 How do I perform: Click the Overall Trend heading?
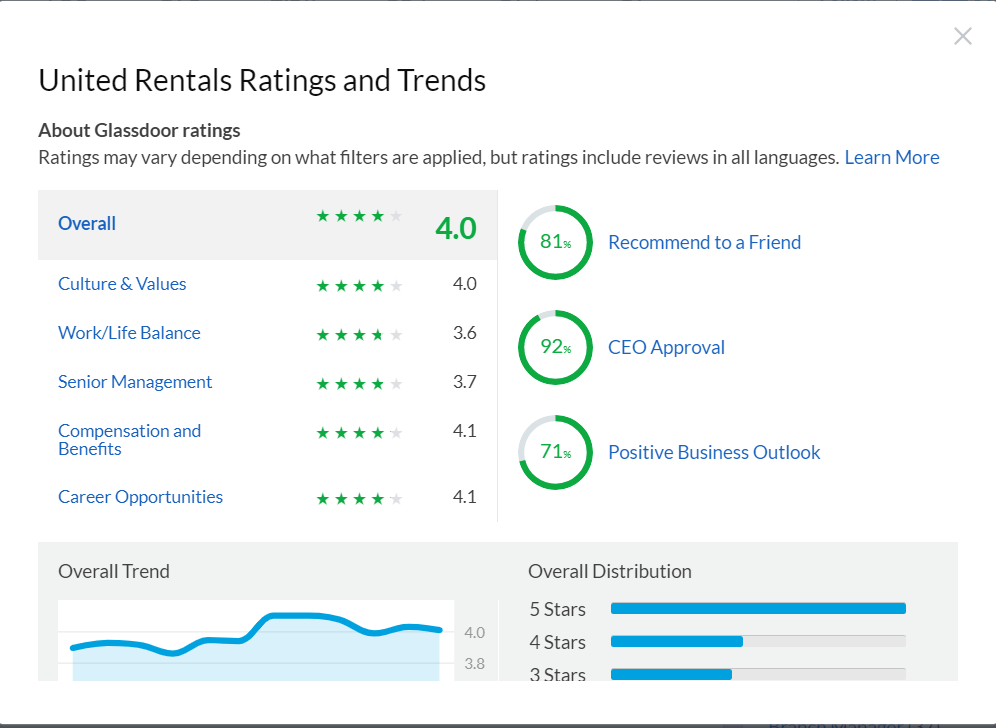pos(114,571)
